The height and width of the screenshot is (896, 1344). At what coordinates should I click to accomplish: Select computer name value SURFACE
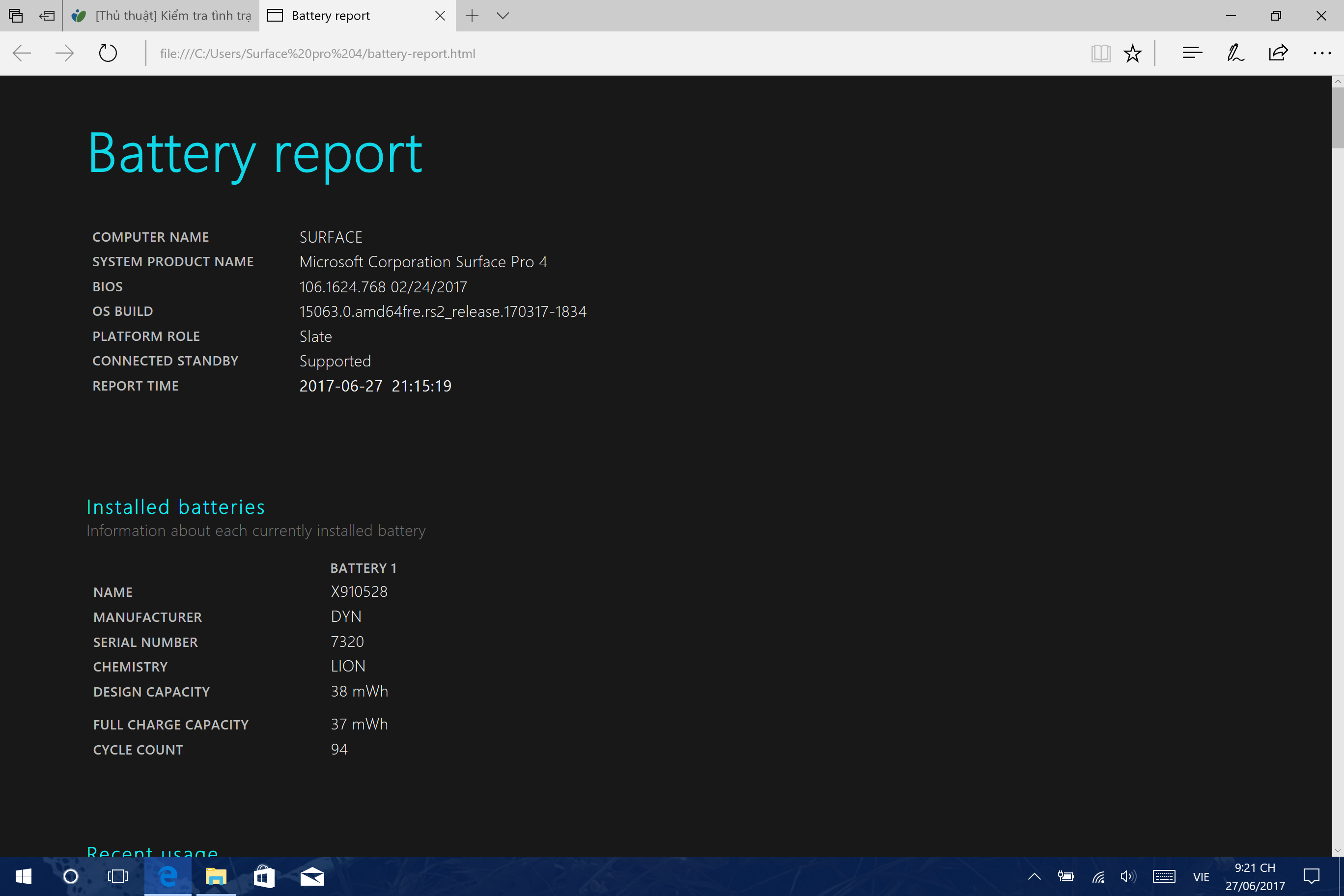pyautogui.click(x=331, y=237)
